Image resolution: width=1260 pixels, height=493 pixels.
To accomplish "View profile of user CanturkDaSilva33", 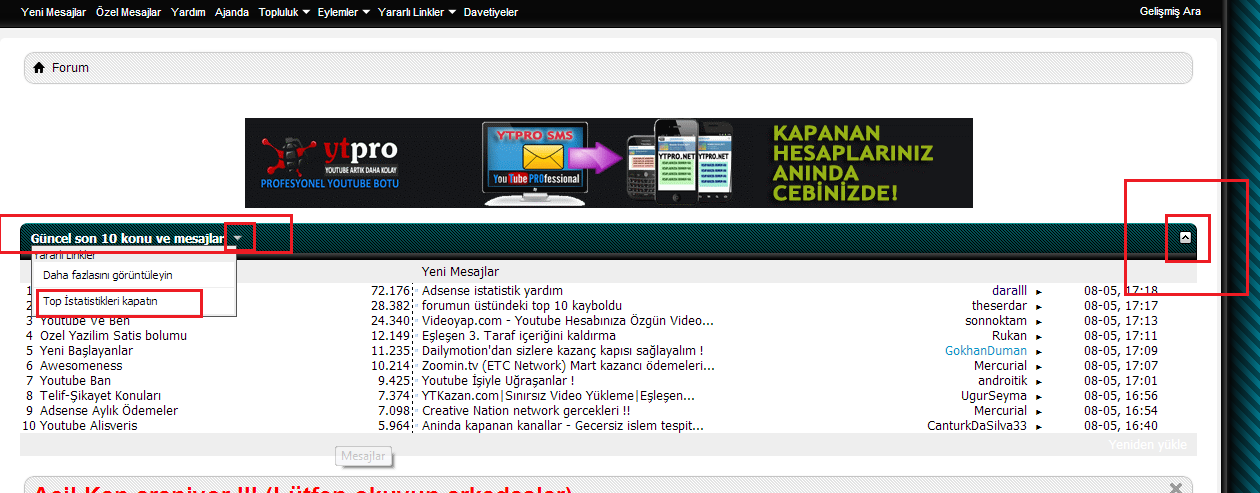I will pos(977,426).
